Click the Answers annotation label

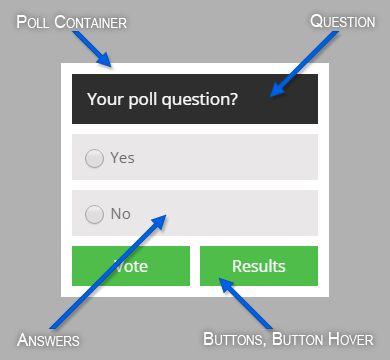coord(48,340)
